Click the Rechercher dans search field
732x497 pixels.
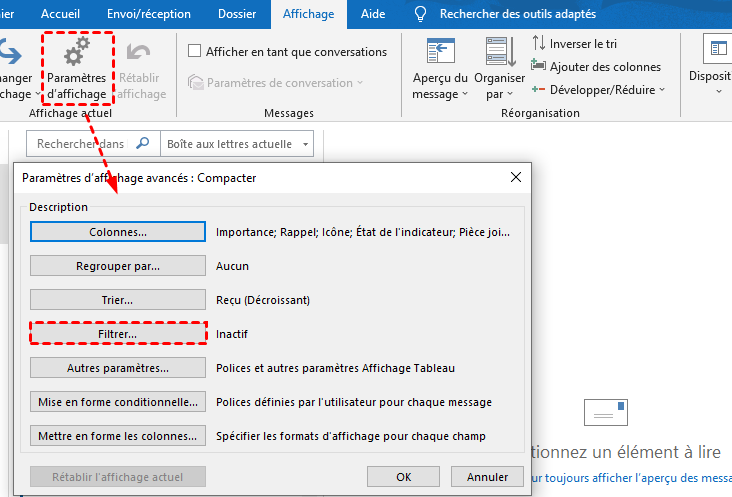(80, 144)
